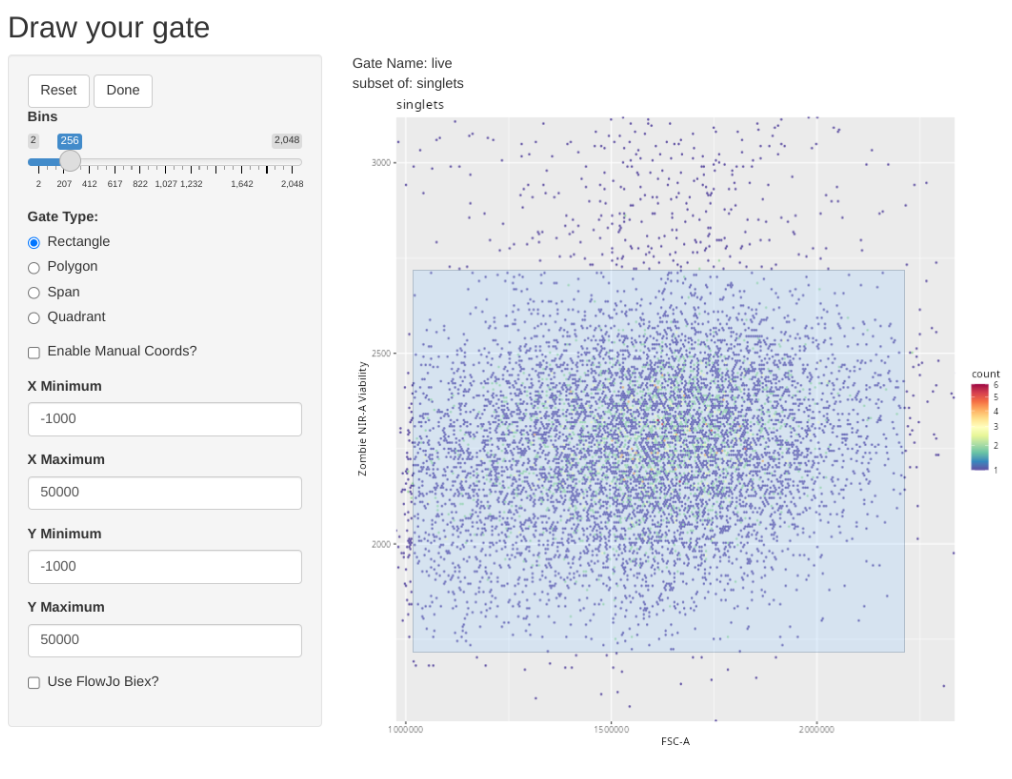
Task: Select the Quadrant gate type
Action: pyautogui.click(x=34, y=317)
